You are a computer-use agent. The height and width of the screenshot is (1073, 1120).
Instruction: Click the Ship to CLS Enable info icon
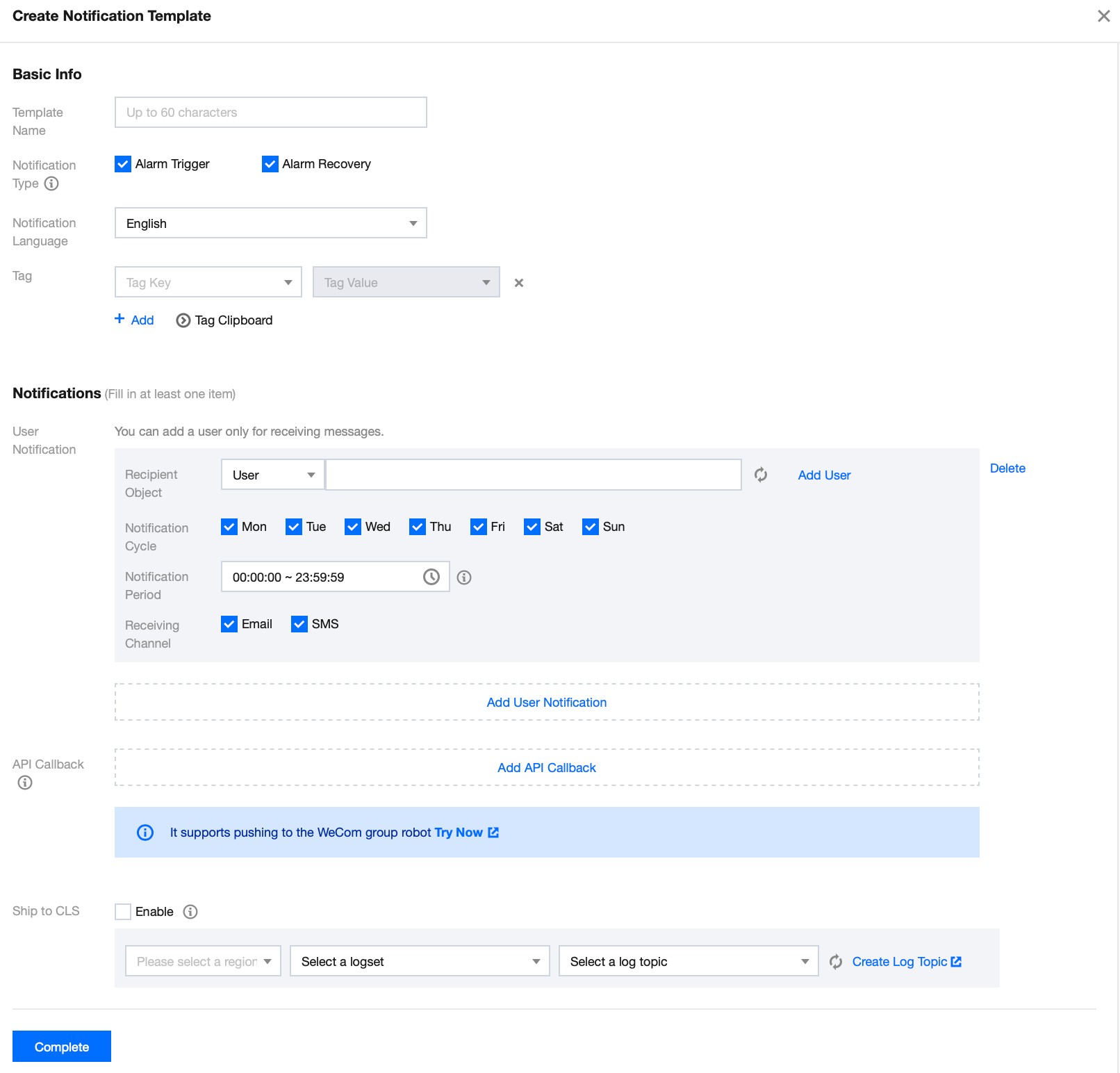click(x=190, y=912)
